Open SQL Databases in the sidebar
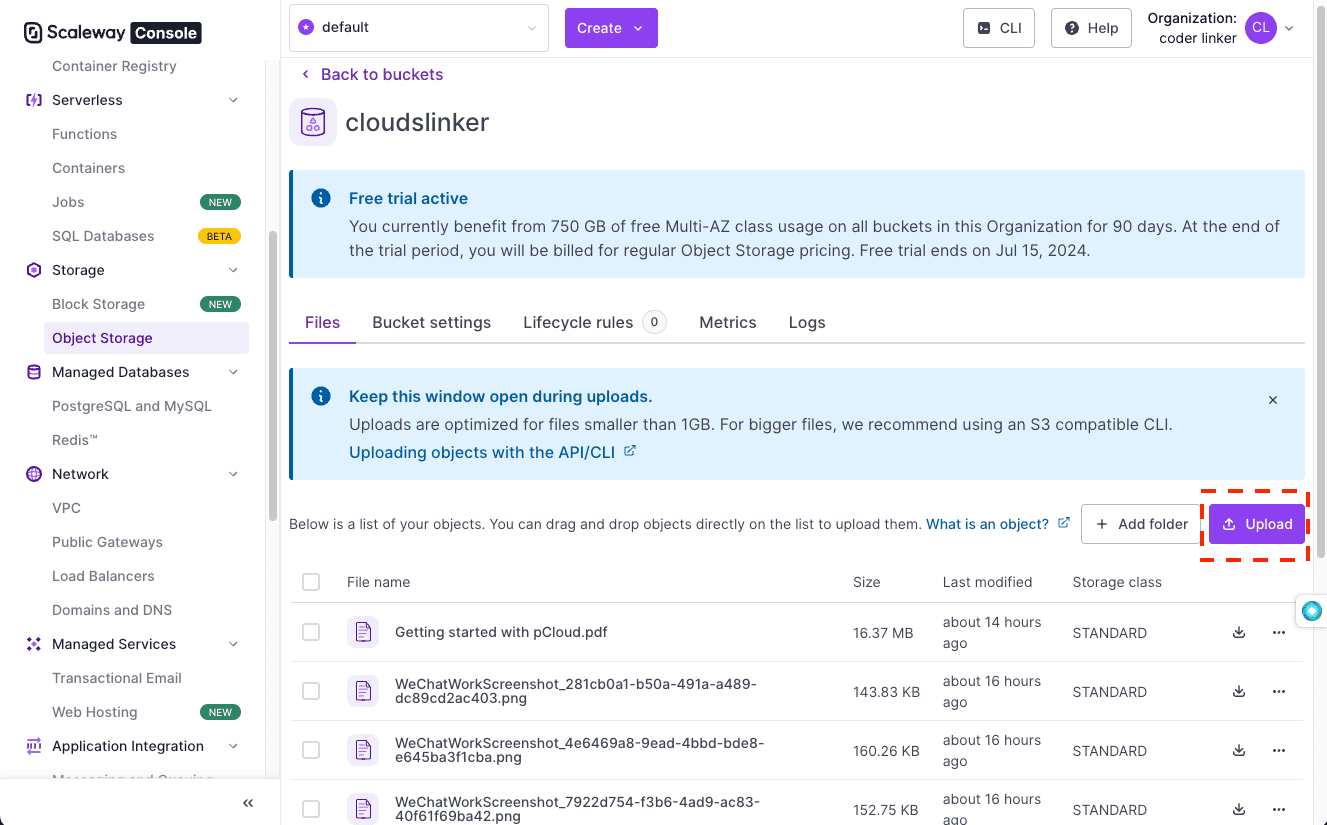1327x825 pixels. coord(103,236)
